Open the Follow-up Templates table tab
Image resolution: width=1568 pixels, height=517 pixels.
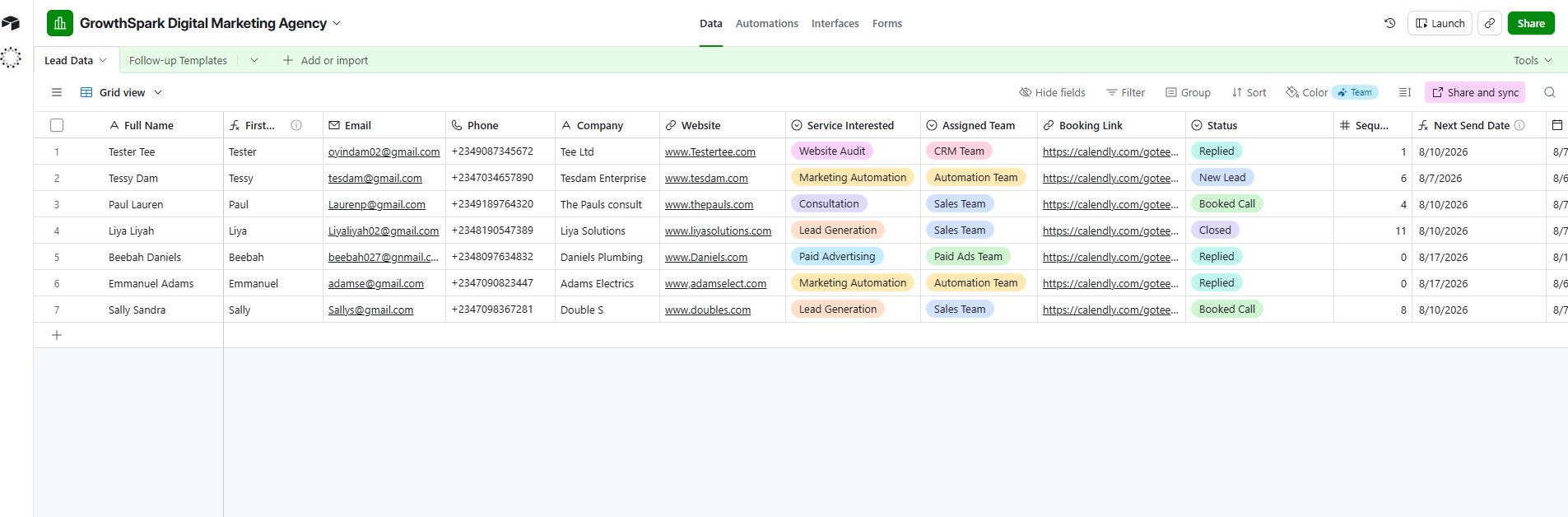pos(178,60)
